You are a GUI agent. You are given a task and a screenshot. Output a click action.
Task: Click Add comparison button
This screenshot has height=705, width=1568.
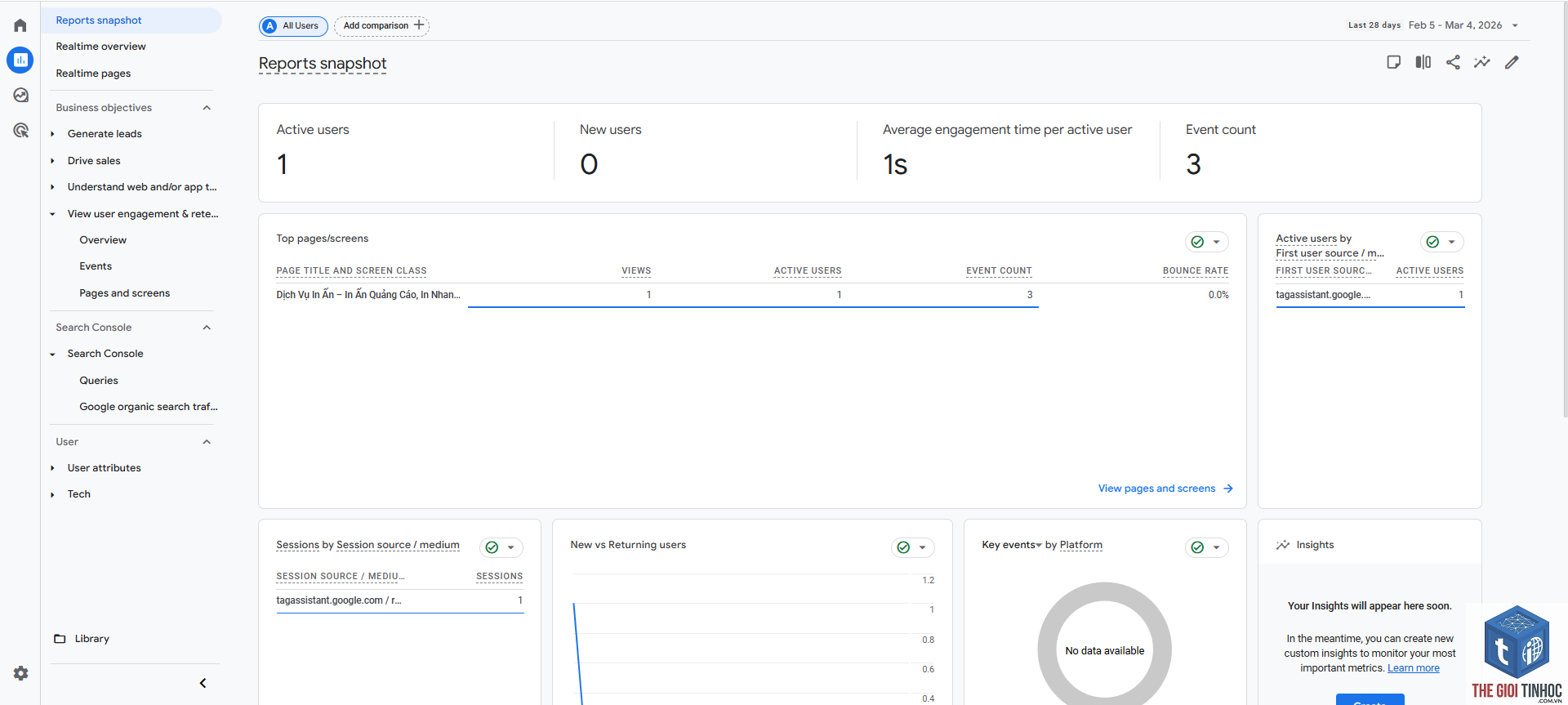381,26
